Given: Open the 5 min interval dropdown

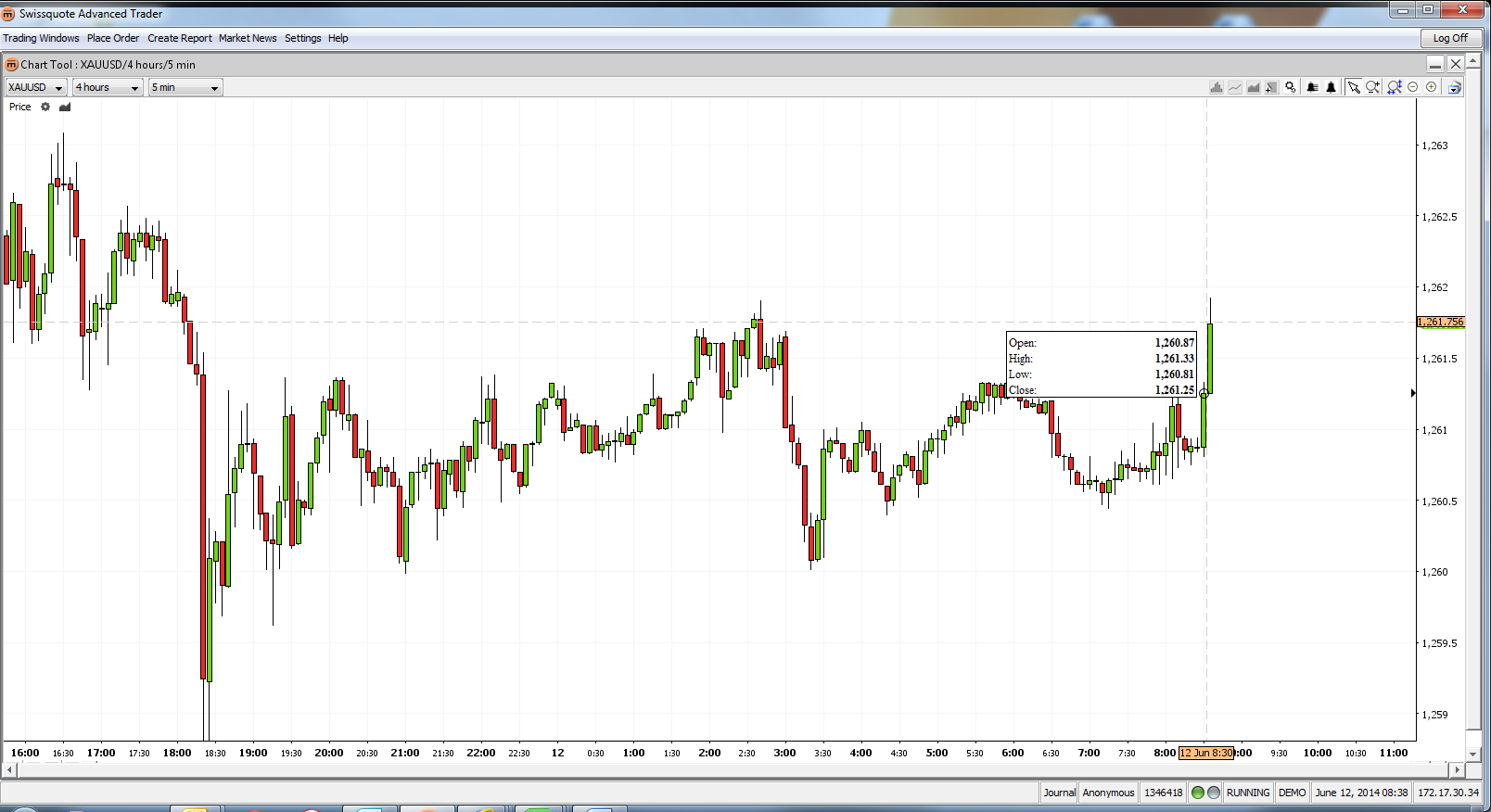Looking at the screenshot, I should pos(185,87).
